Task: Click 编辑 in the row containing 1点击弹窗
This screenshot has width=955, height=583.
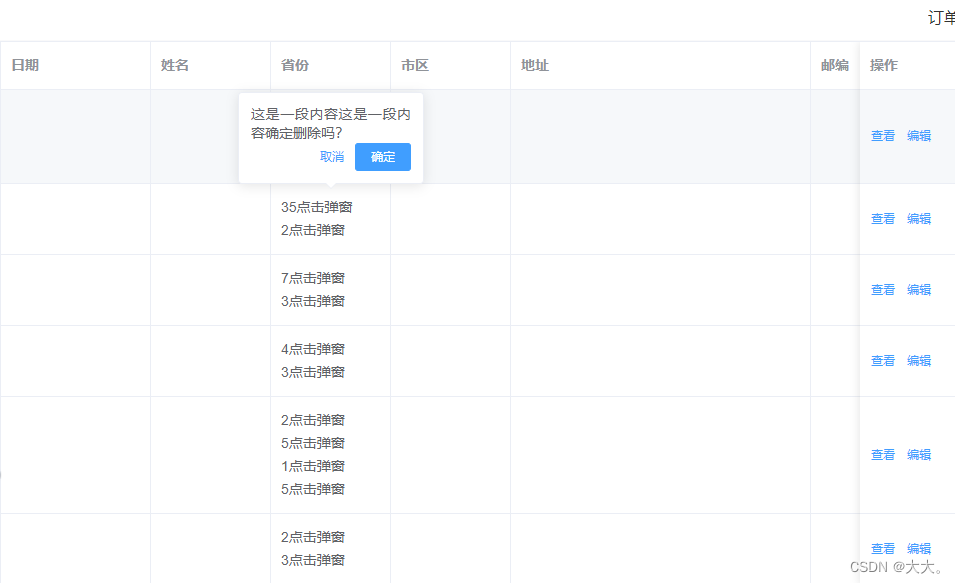Action: coord(918,455)
